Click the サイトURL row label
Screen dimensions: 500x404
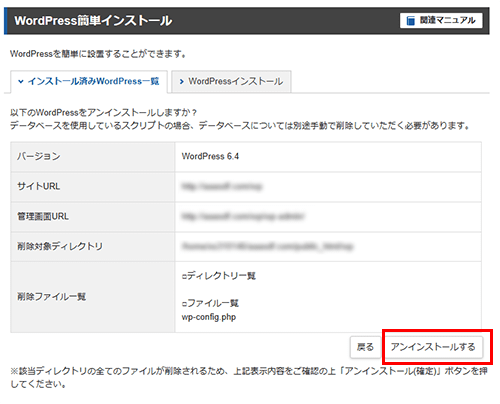[x=39, y=186]
